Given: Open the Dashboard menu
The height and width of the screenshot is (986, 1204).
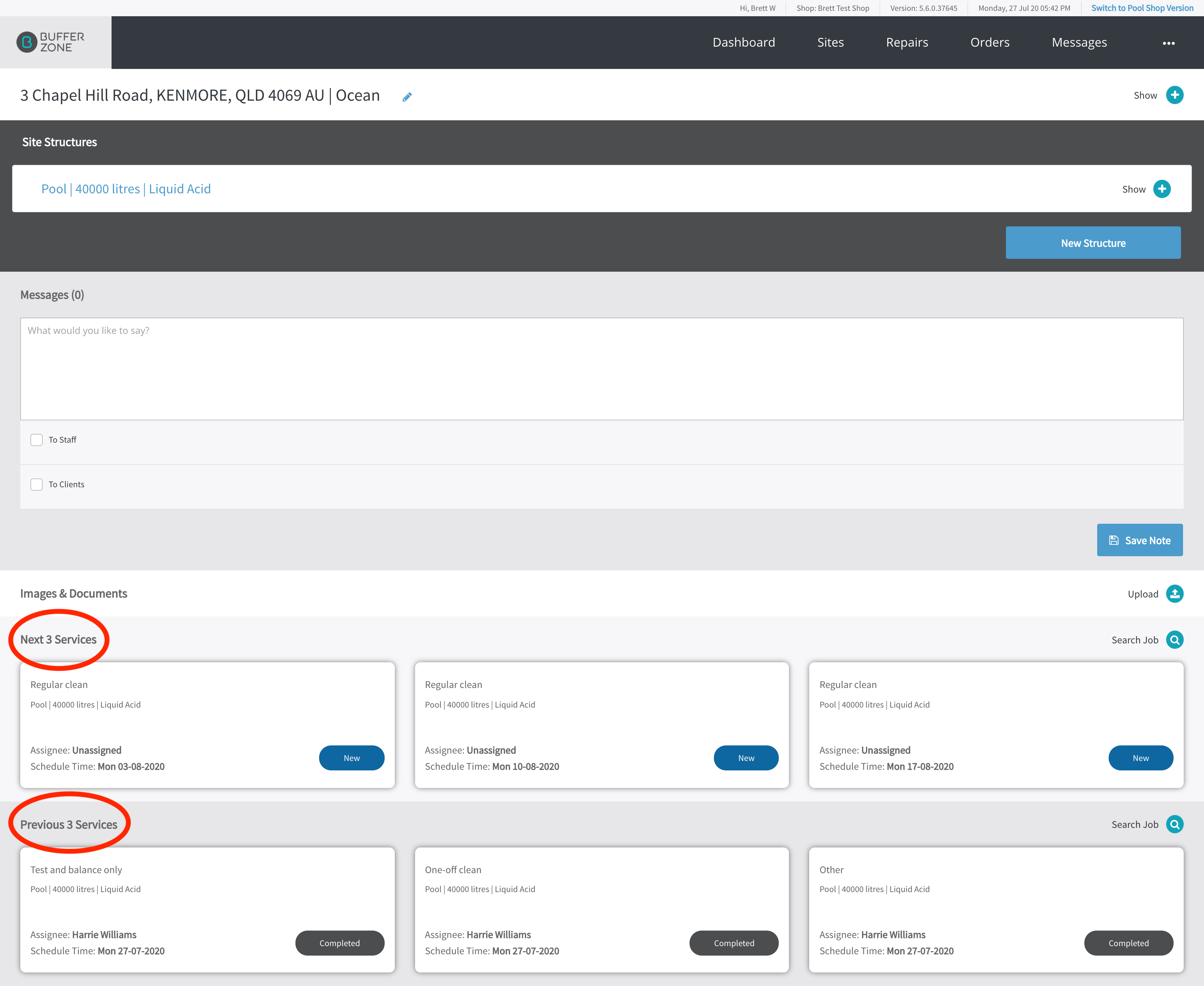Looking at the screenshot, I should [x=744, y=43].
